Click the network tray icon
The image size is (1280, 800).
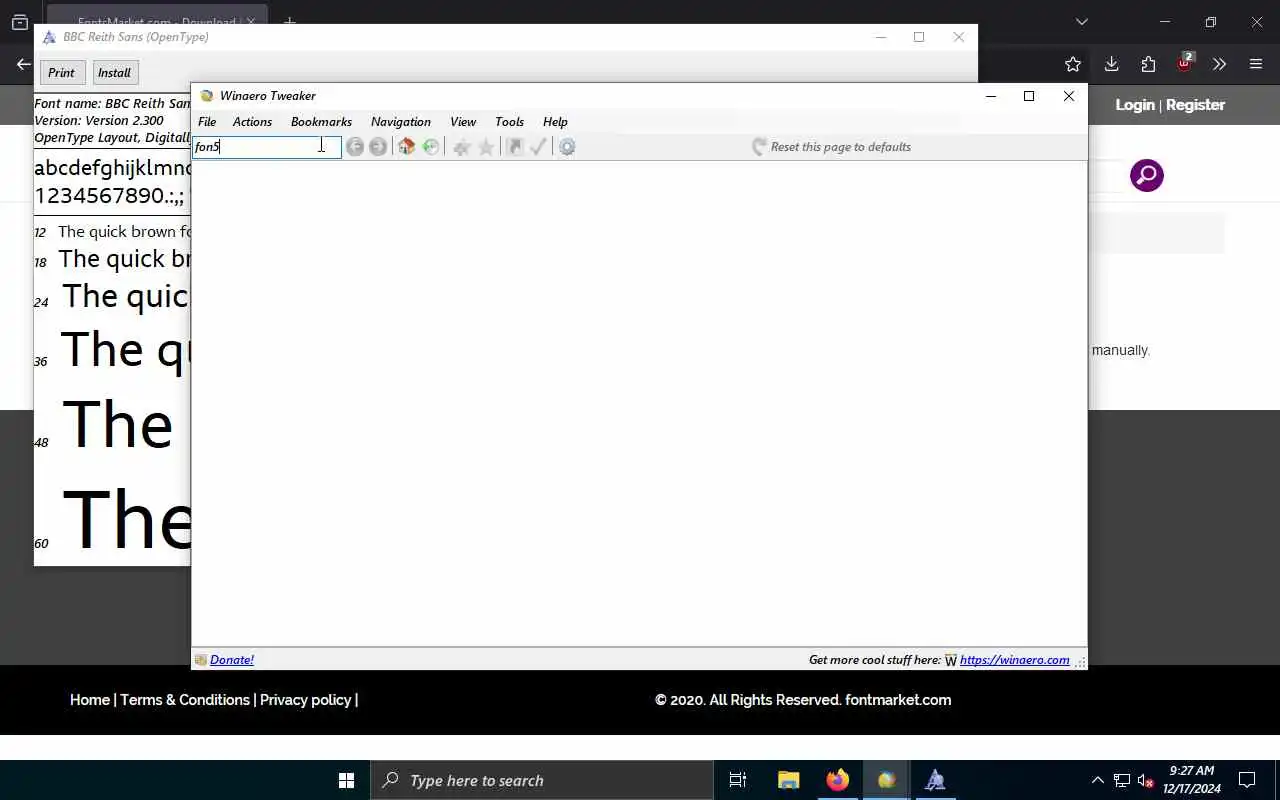[1122, 780]
